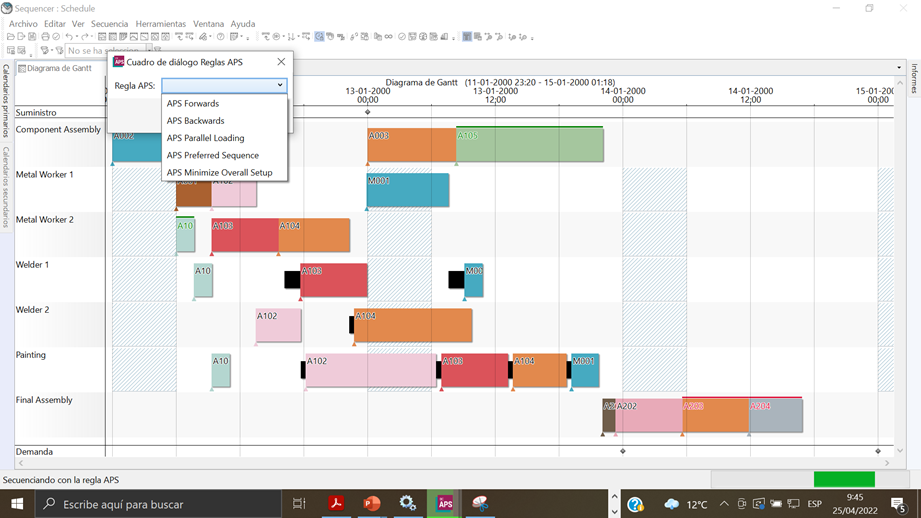921x518 pixels.
Task: Close the Reglas APS dialog
Action: 281,62
